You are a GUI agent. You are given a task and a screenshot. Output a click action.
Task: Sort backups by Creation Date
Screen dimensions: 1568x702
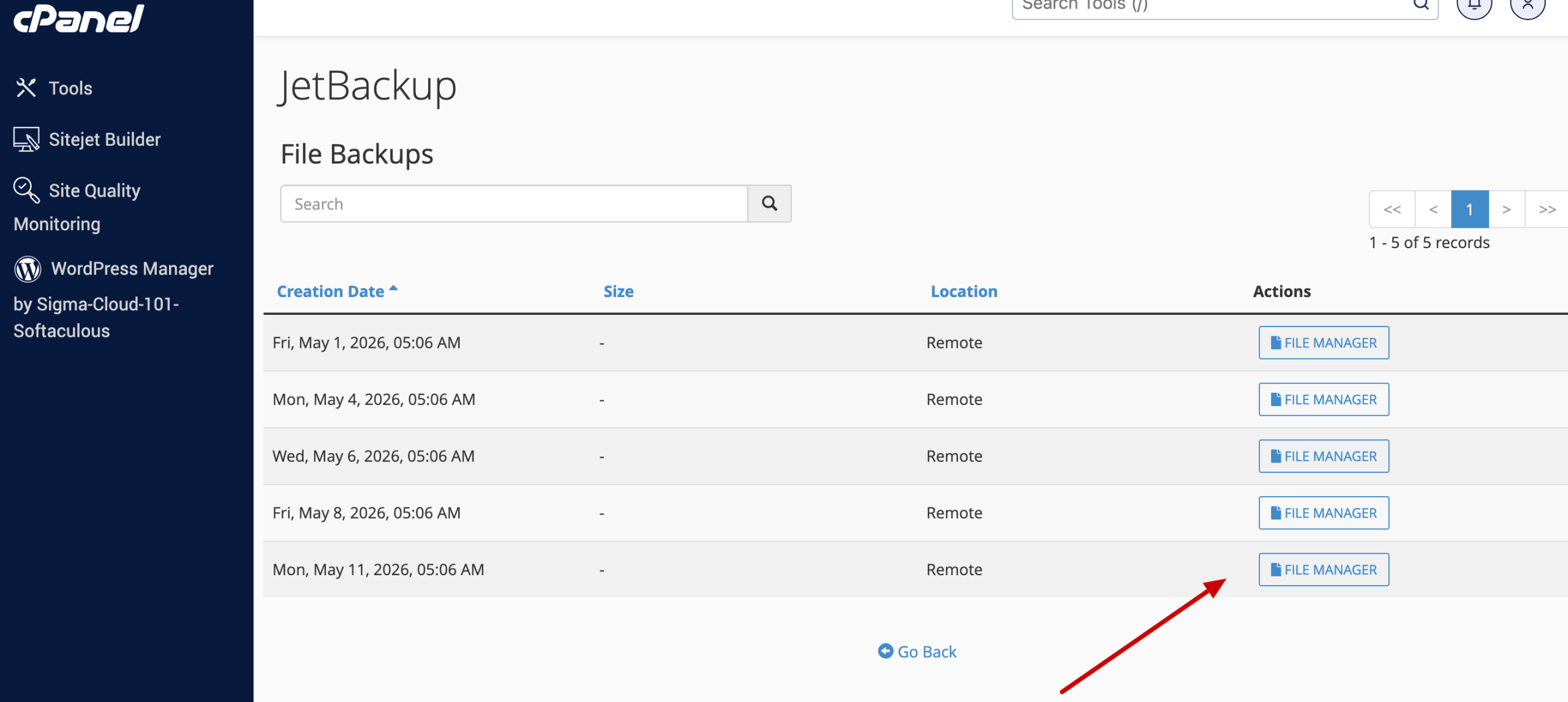coord(331,292)
